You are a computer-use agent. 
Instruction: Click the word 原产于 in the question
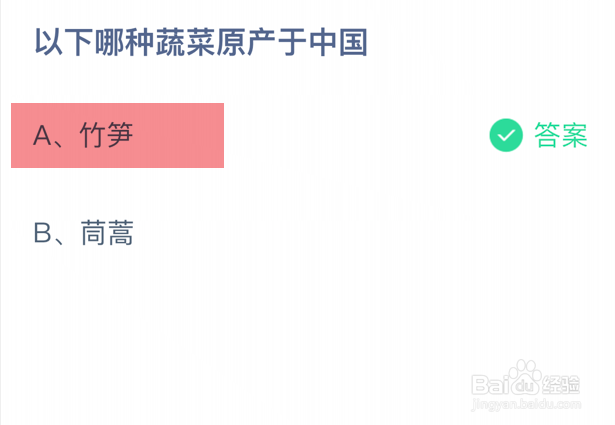pos(262,42)
